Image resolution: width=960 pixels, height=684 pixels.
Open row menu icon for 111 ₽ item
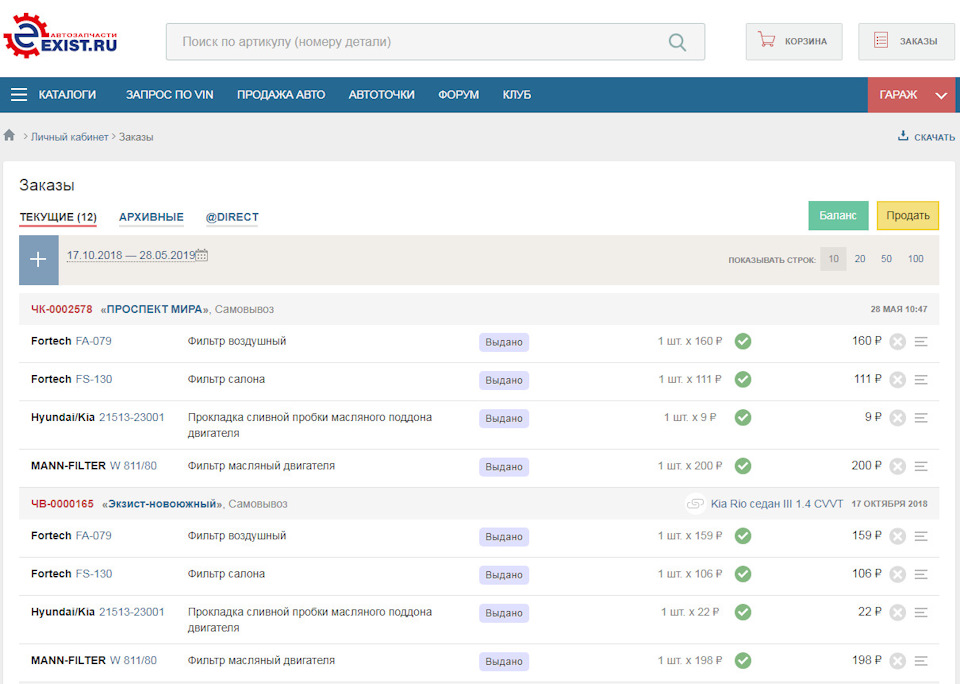921,380
